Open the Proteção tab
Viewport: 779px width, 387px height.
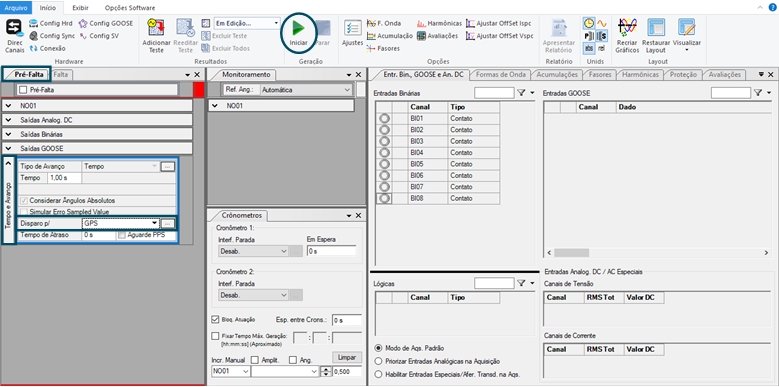[x=684, y=75]
